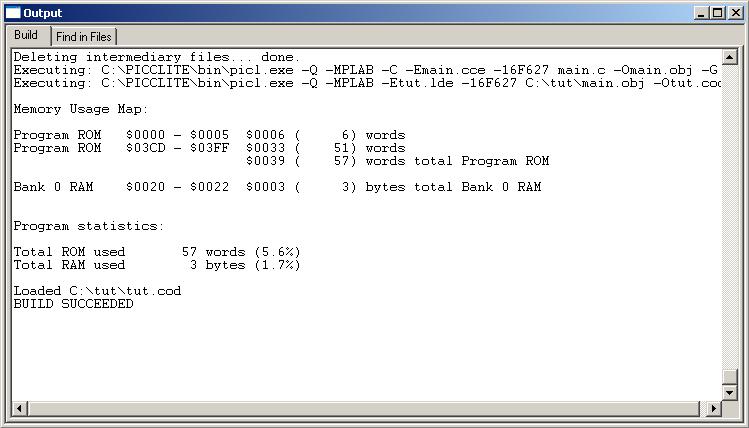Click the Bank 0 RAM $0020 - $0022 line
This screenshot has width=749, height=428.
277,187
